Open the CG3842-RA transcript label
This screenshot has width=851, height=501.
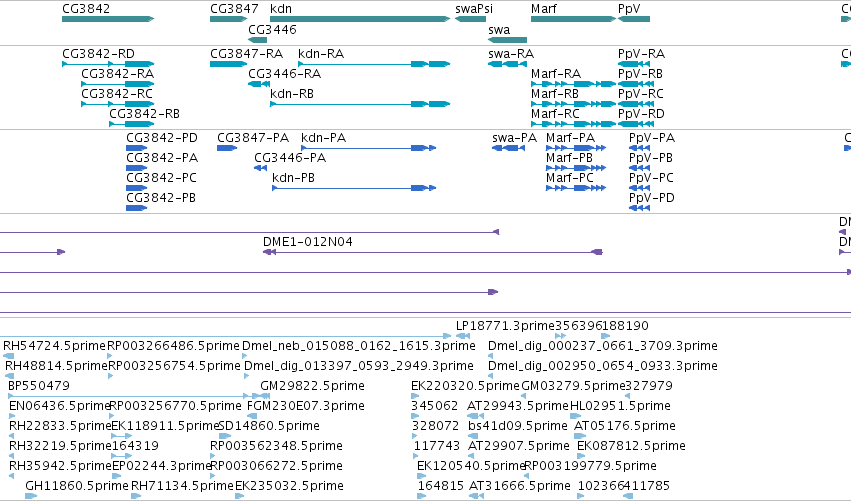[x=117, y=74]
